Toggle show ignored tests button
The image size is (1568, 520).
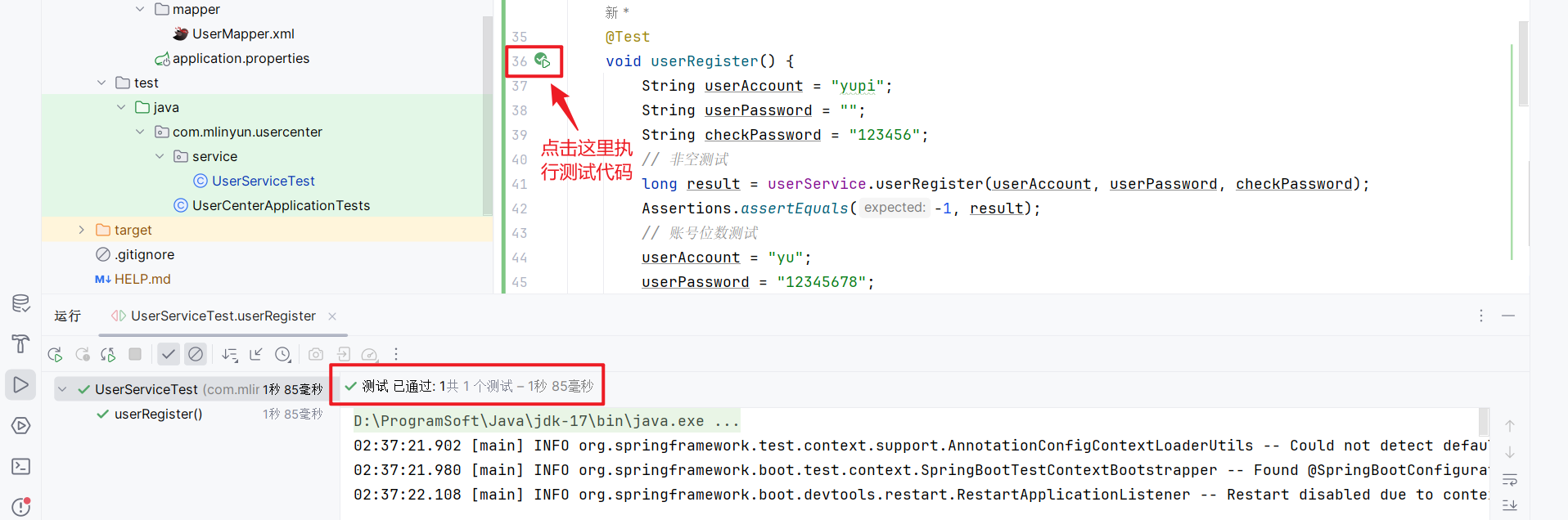tap(195, 354)
